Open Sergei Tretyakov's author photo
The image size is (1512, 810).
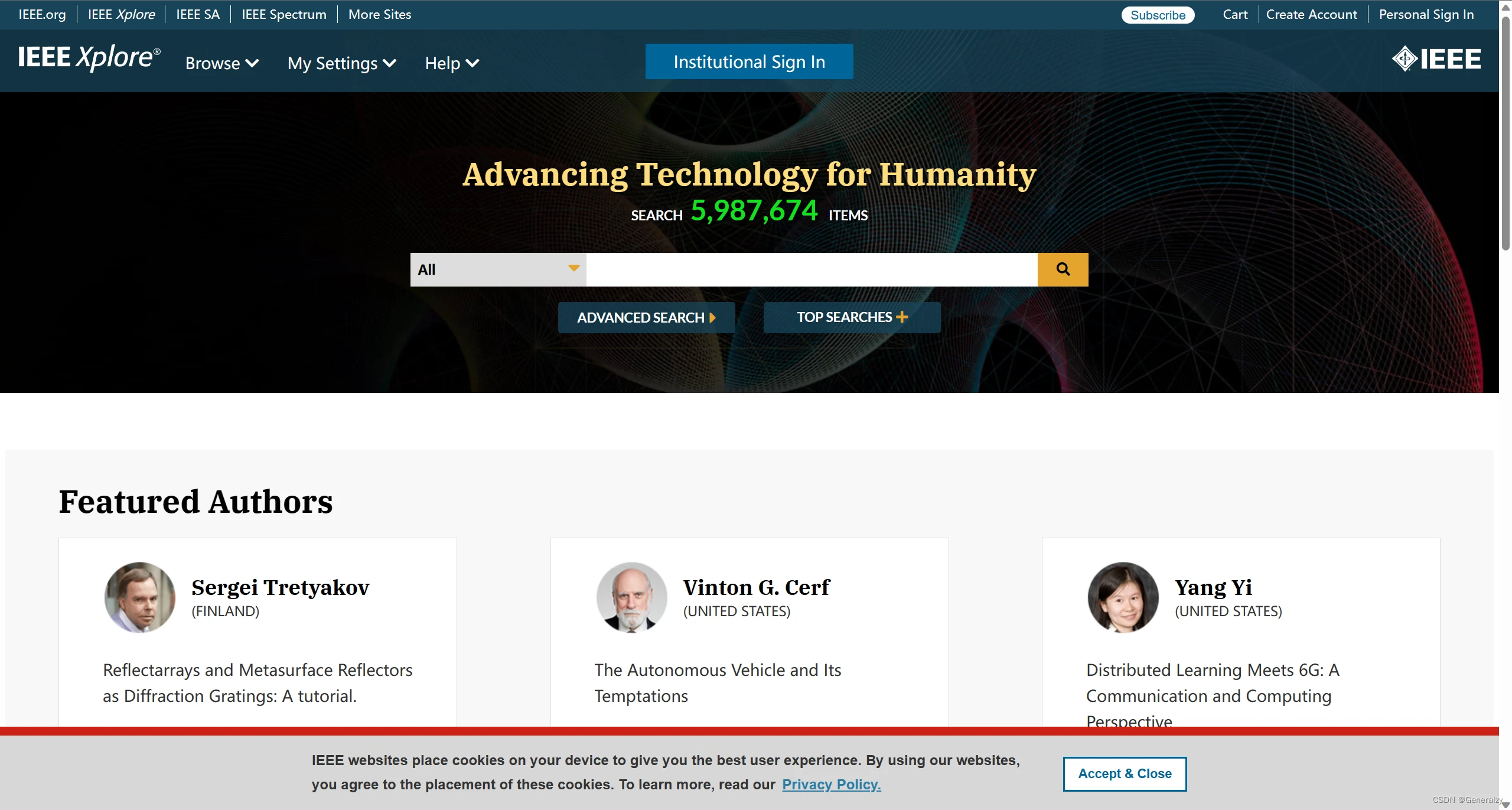(x=140, y=597)
